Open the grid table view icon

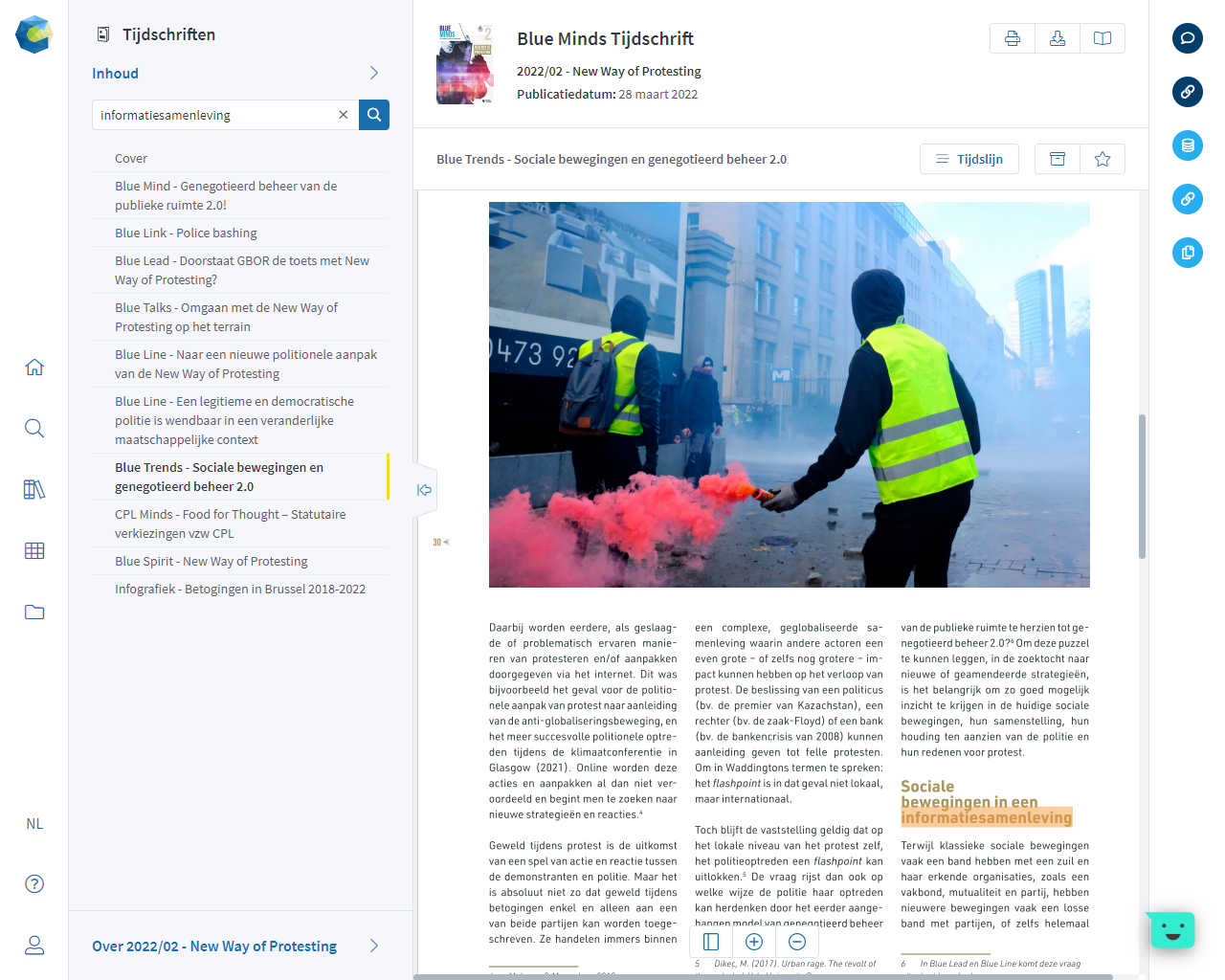[34, 551]
